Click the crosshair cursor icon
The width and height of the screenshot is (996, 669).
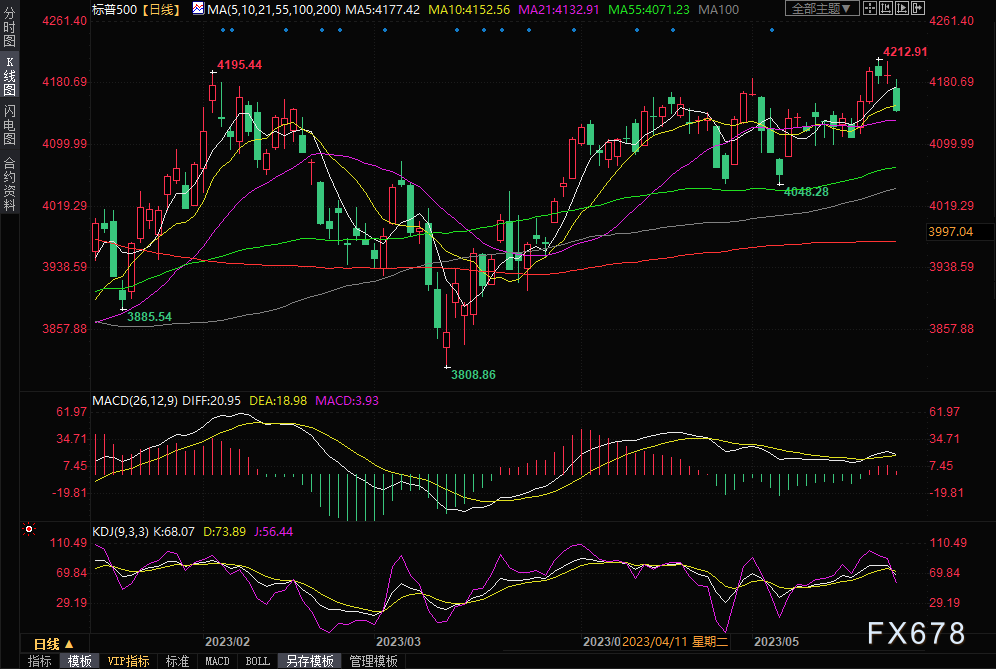871,9
